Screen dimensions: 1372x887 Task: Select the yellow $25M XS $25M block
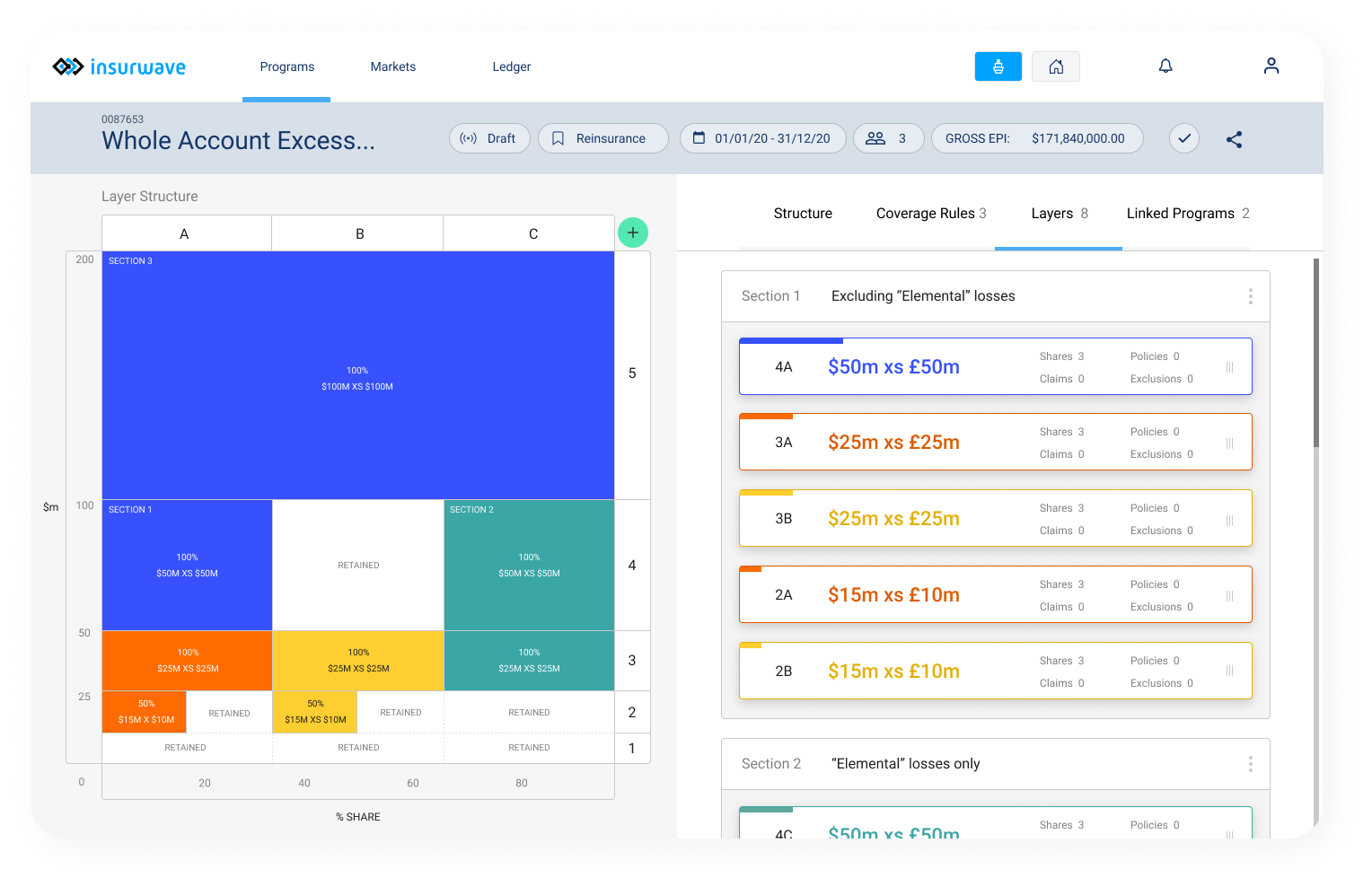(358, 661)
